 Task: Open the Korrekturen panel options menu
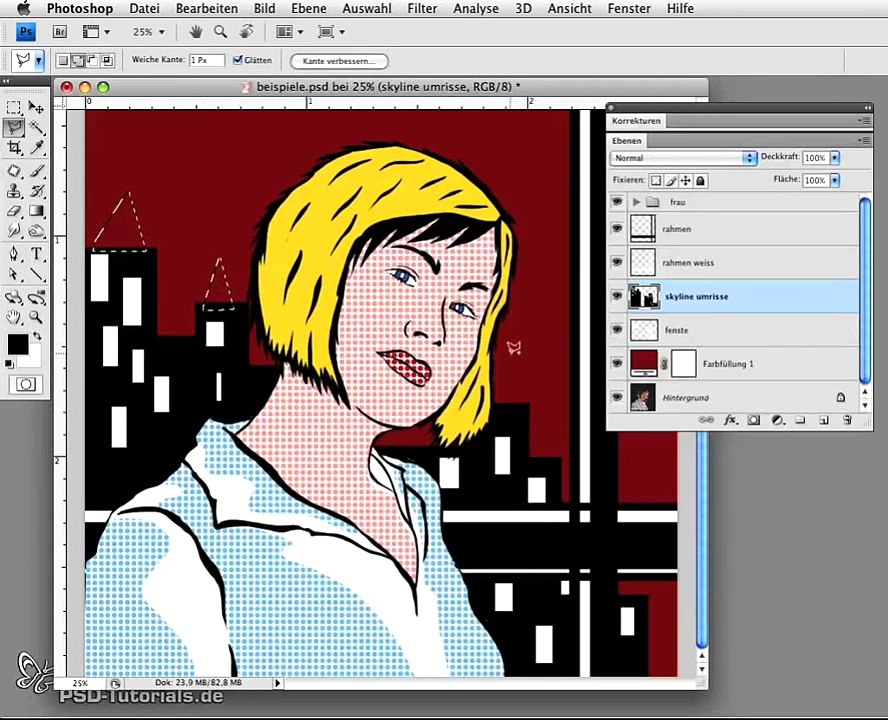[864, 121]
